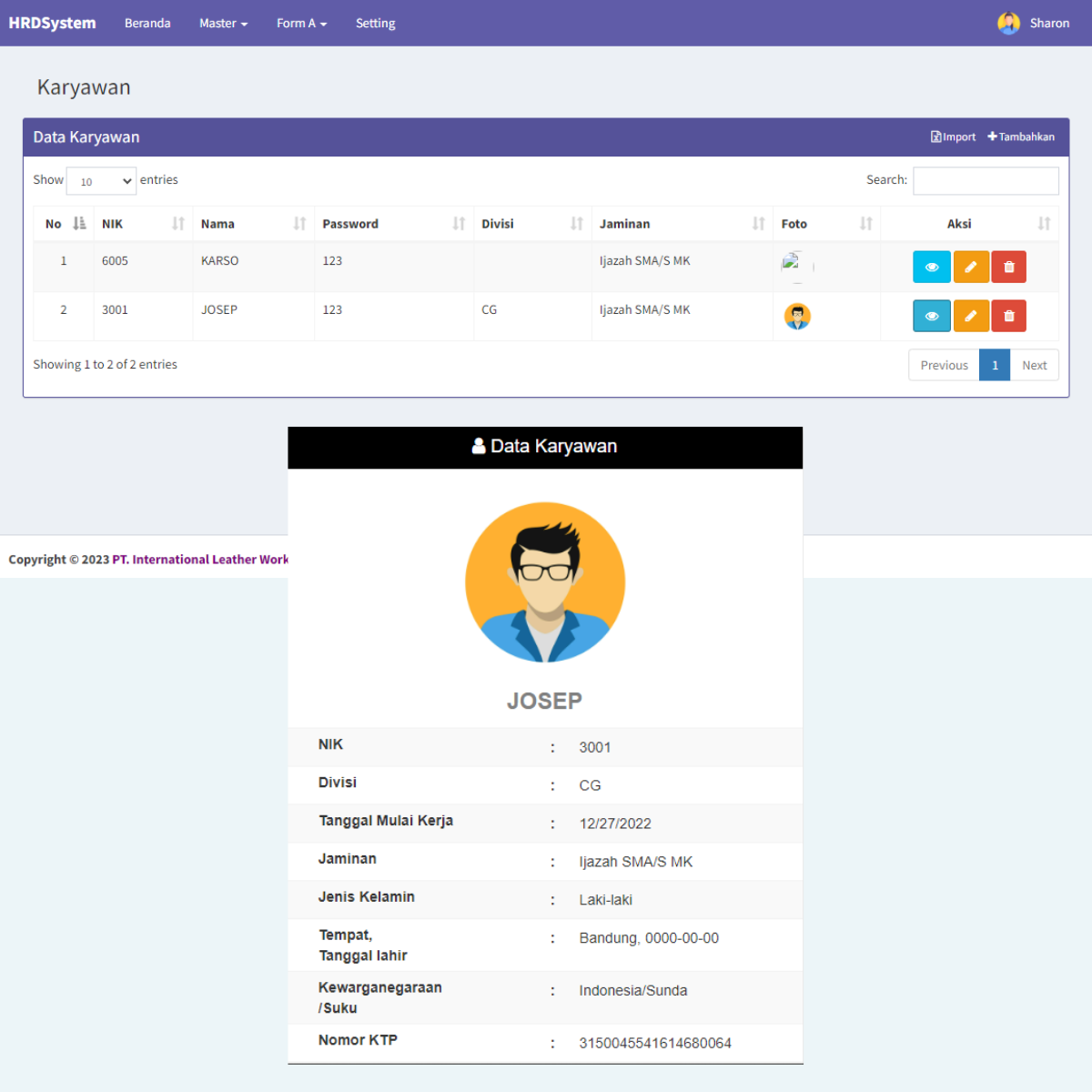The image size is (1092, 1092).
Task: Expand the Form A dropdown menu
Action: (x=301, y=24)
